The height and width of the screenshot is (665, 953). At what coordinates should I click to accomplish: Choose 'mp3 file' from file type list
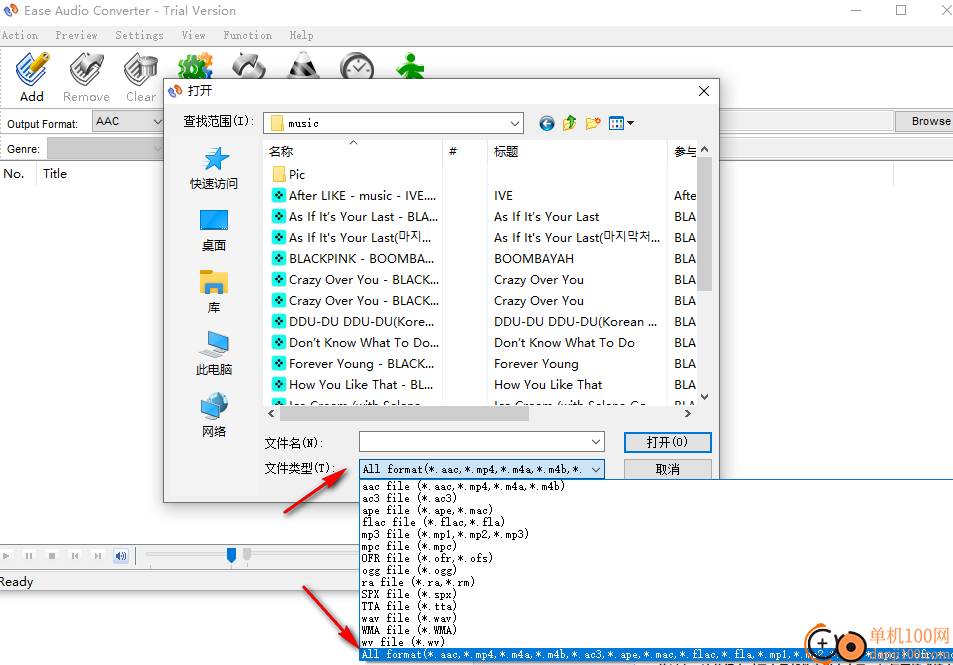[445, 534]
